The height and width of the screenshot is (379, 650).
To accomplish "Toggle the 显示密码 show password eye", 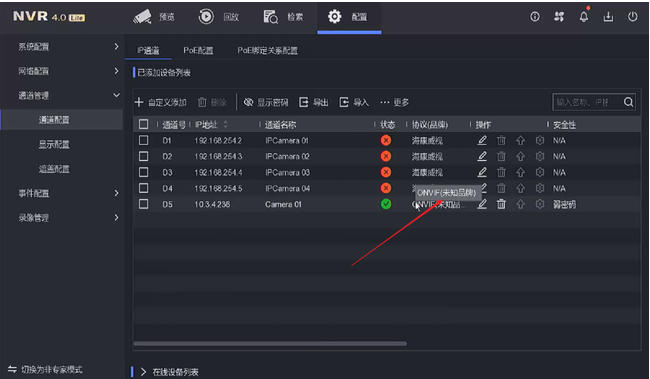I will click(248, 102).
